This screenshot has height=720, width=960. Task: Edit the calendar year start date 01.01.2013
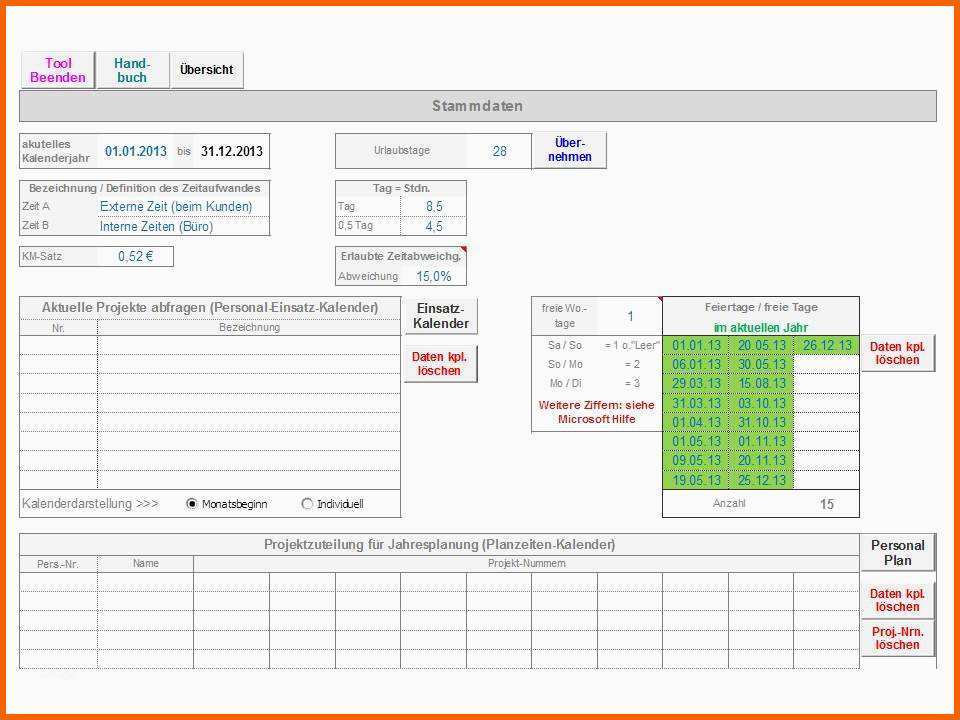click(x=136, y=151)
